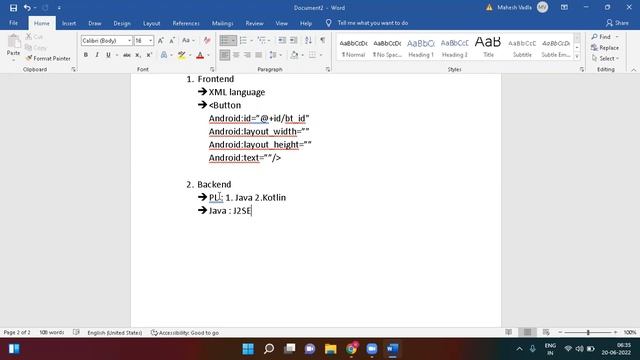This screenshot has height=360, width=640.
Task: Justify the paragraph text
Action: coord(259,55)
